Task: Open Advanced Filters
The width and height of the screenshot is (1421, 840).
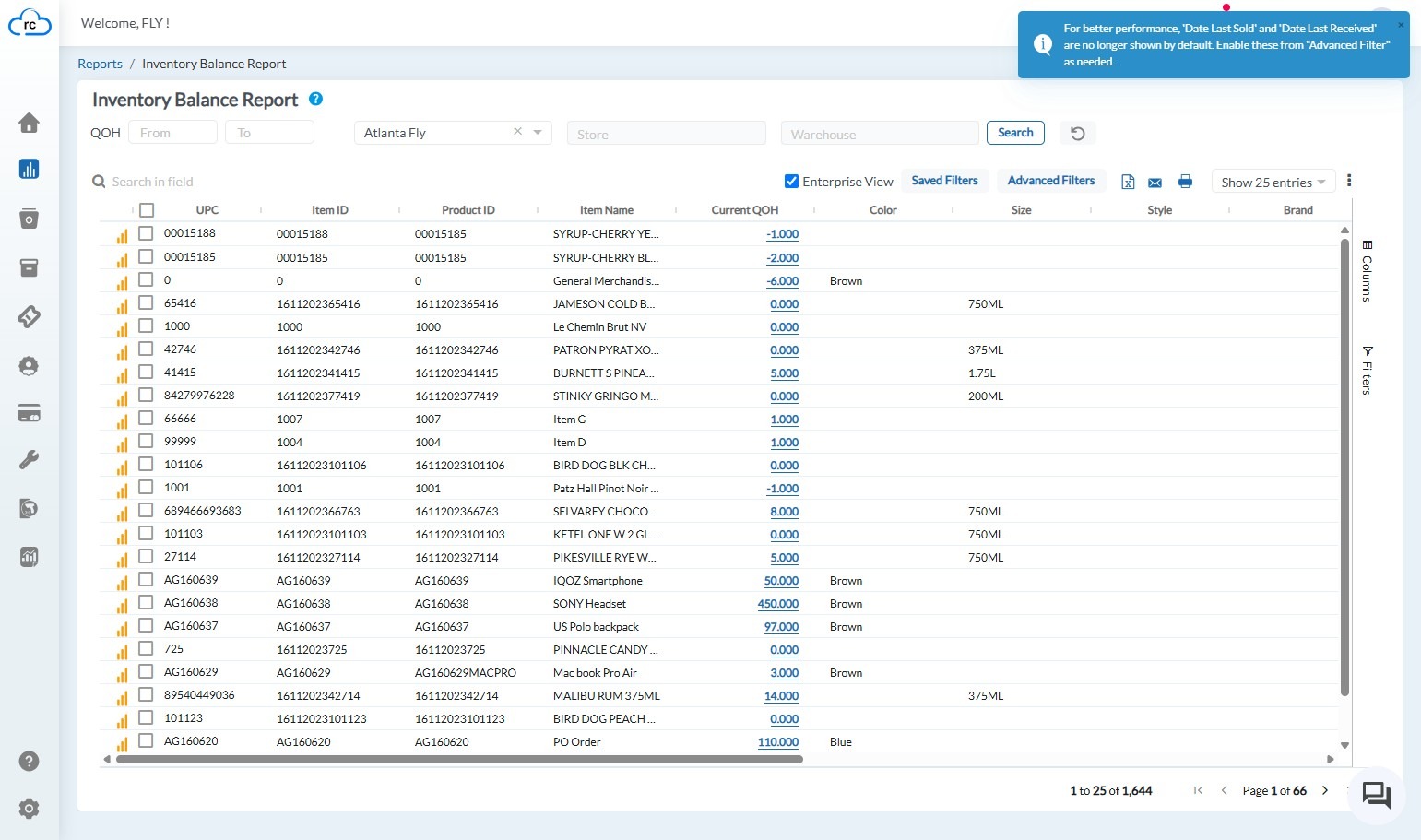Action: point(1051,181)
